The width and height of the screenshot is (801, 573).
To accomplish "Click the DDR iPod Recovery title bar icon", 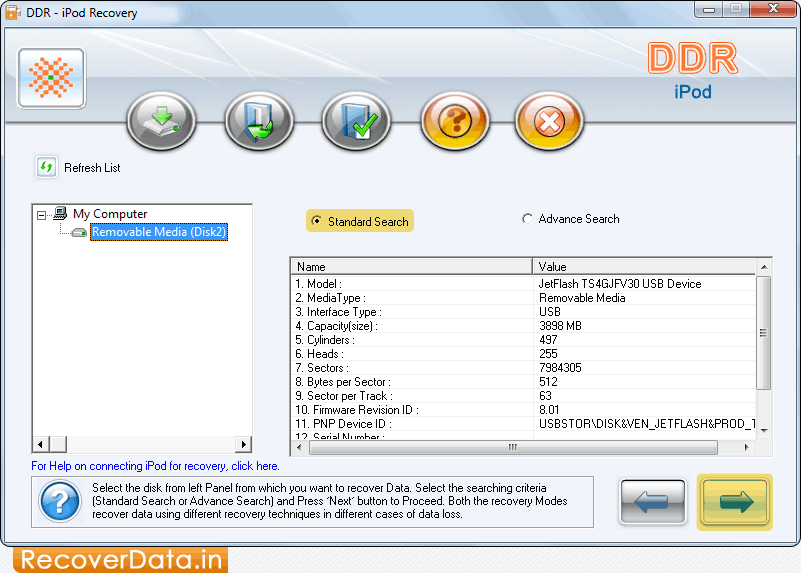I will point(12,12).
